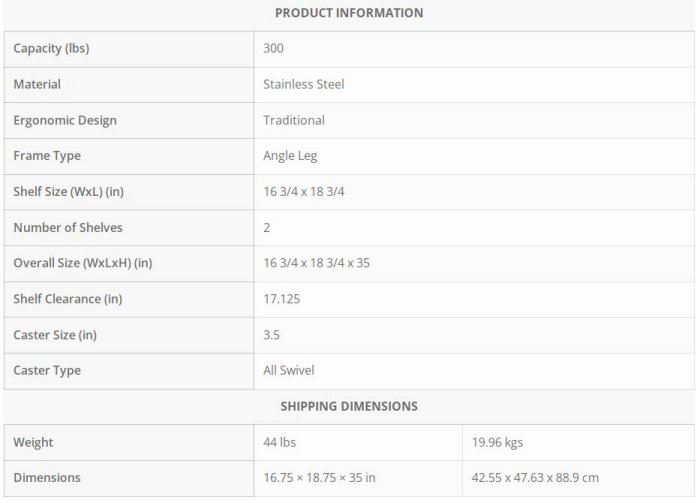This screenshot has width=700, height=503.
Task: Click the Stainless Steel value
Action: point(304,85)
